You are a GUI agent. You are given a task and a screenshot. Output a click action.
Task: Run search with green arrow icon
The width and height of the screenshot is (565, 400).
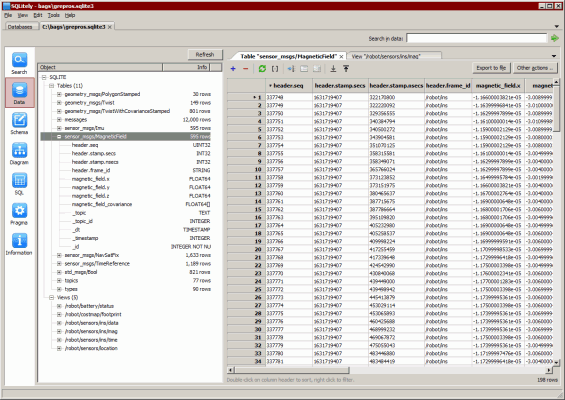coord(555,38)
